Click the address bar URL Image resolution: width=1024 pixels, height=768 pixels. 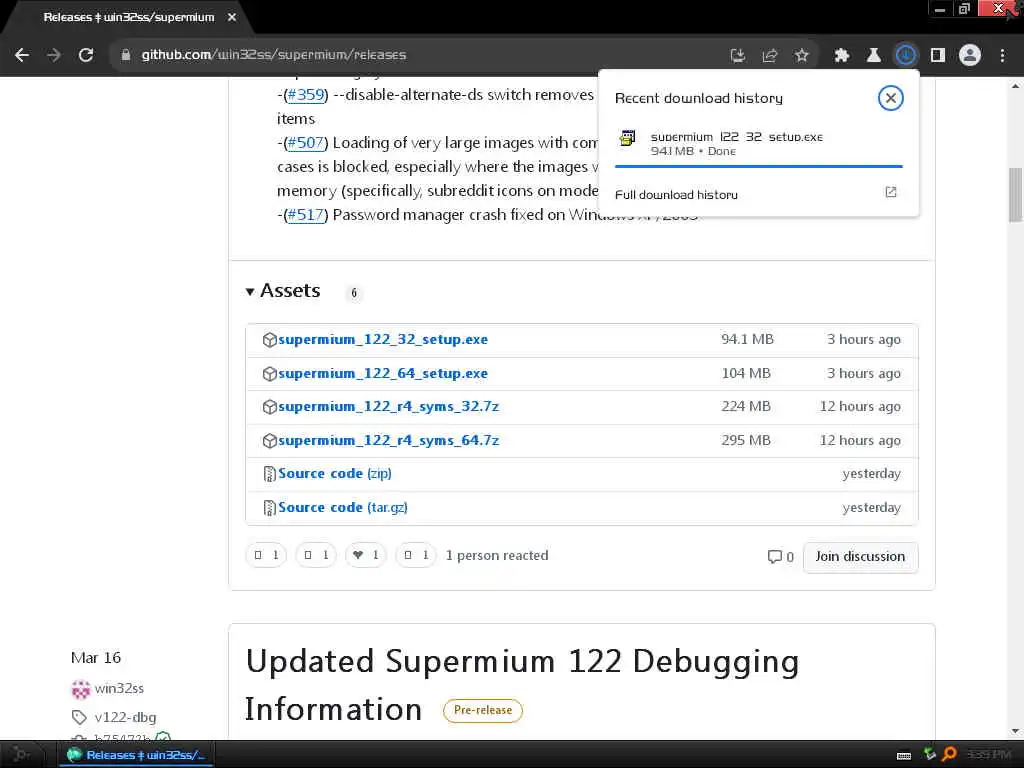pyautogui.click(x=274, y=55)
